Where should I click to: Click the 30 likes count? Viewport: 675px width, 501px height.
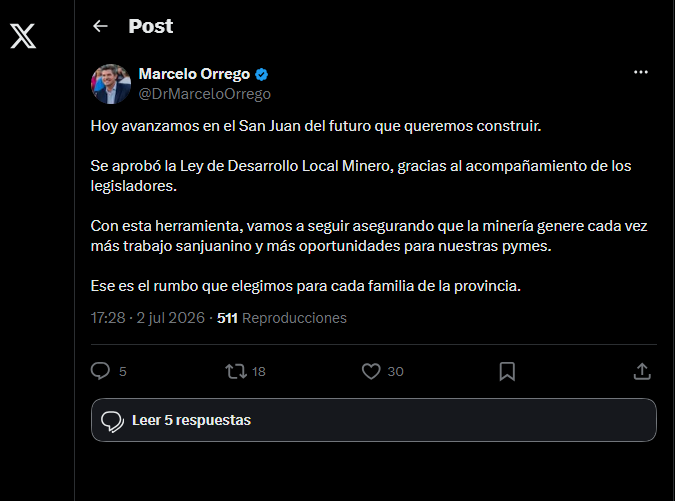pos(395,371)
